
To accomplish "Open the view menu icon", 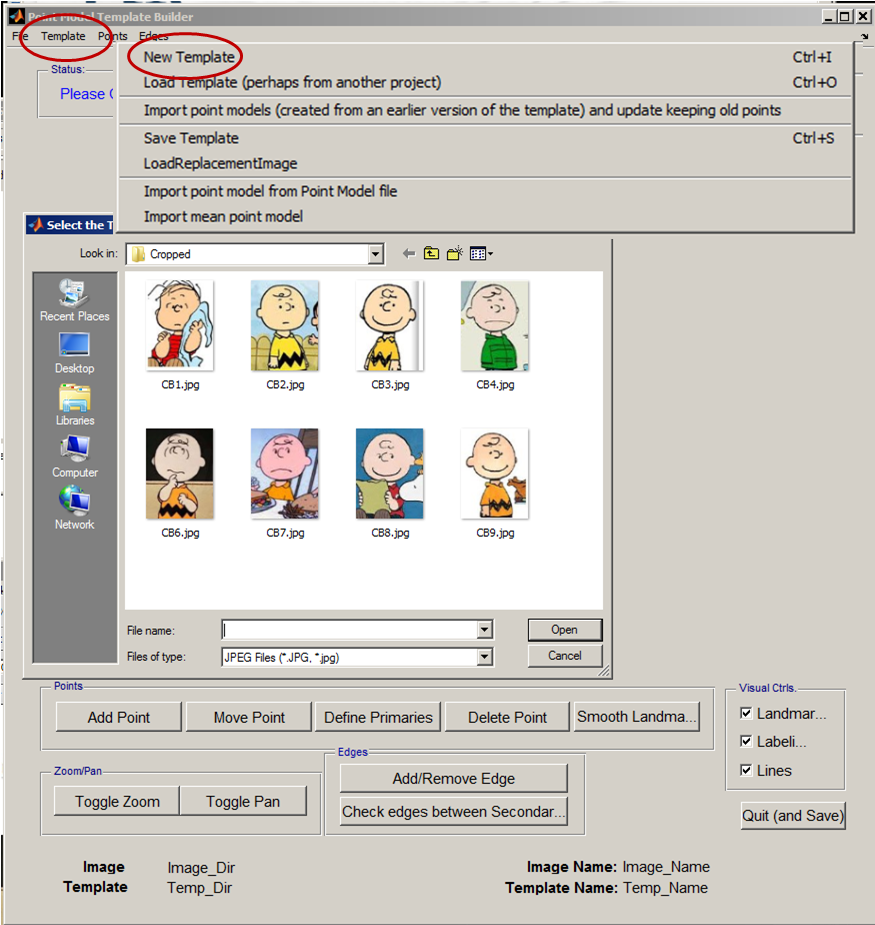I will click(x=481, y=254).
